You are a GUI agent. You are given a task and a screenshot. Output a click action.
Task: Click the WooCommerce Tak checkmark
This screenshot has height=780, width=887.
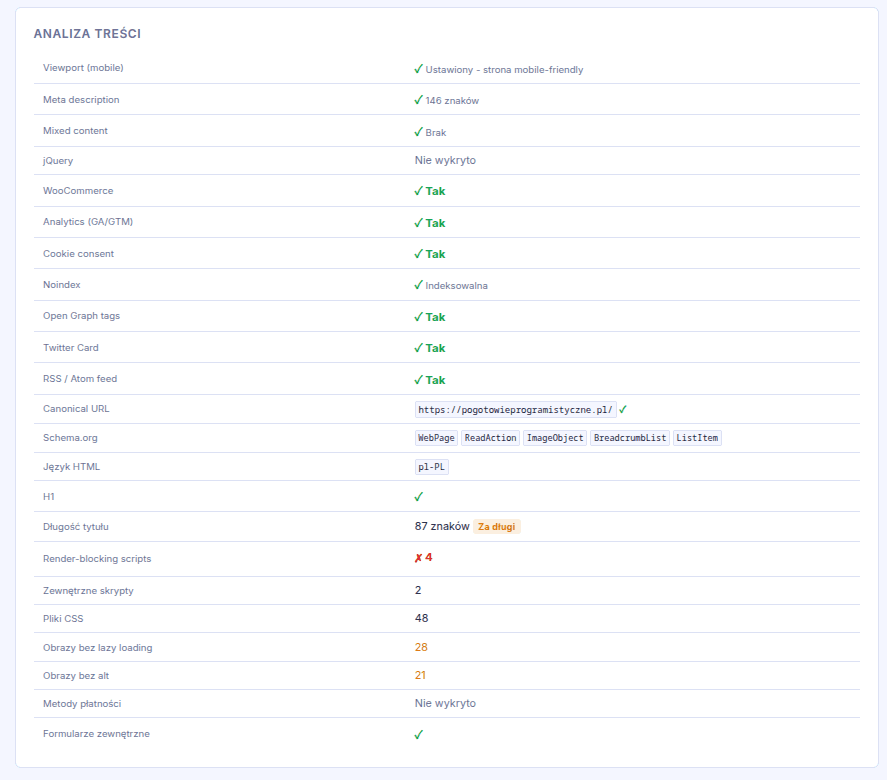[x=419, y=191]
